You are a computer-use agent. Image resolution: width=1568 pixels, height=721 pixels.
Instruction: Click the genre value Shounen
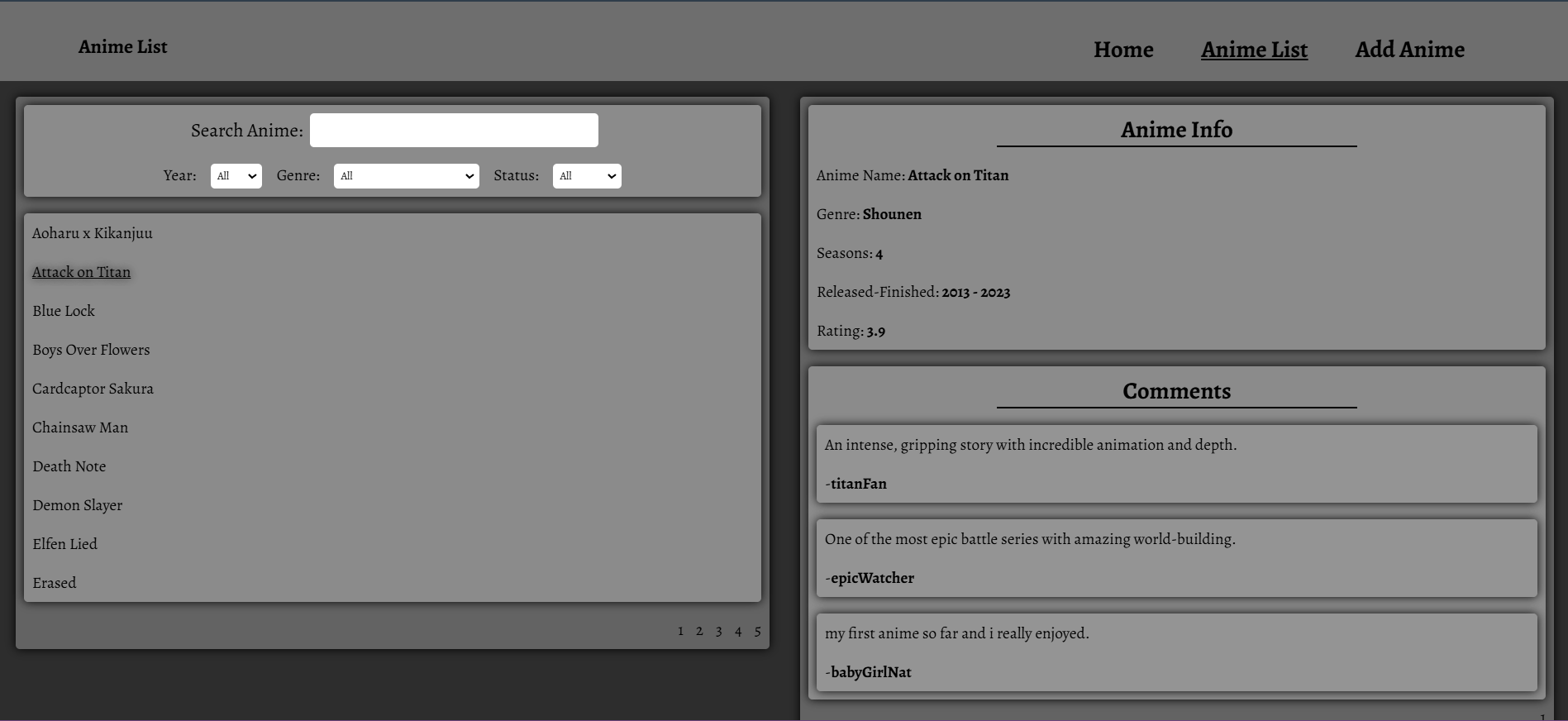tap(892, 214)
